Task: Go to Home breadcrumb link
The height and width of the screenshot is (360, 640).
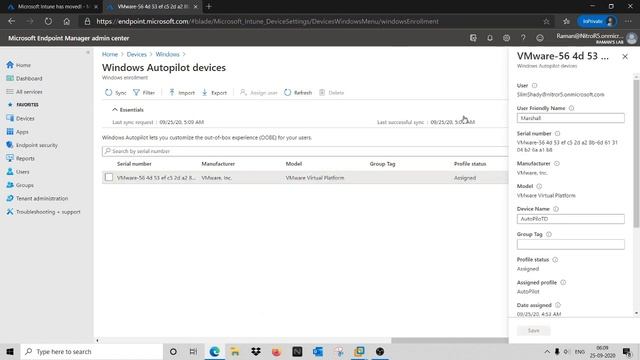Action: 110,54
